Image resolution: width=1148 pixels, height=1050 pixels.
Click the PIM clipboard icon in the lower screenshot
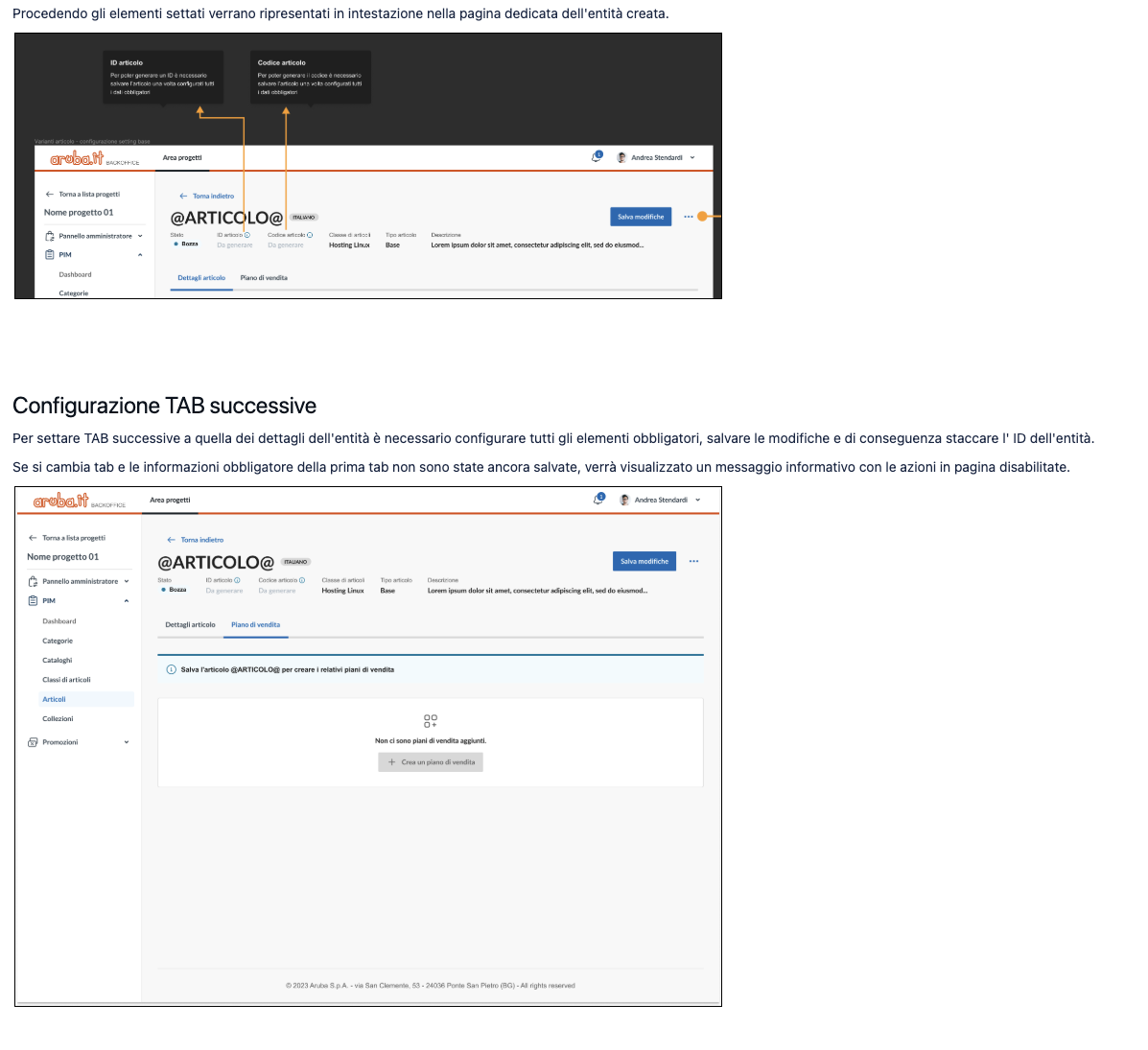point(33,601)
